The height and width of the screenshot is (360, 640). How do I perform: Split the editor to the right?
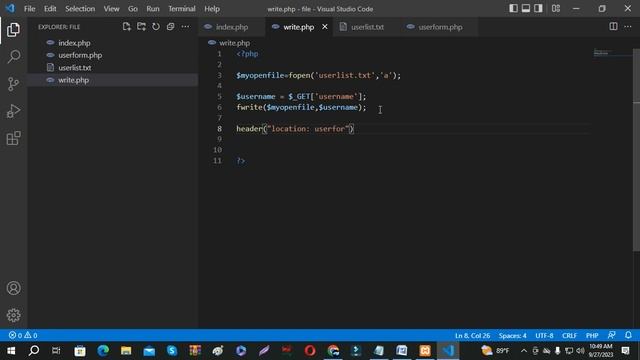pyautogui.click(x=613, y=27)
